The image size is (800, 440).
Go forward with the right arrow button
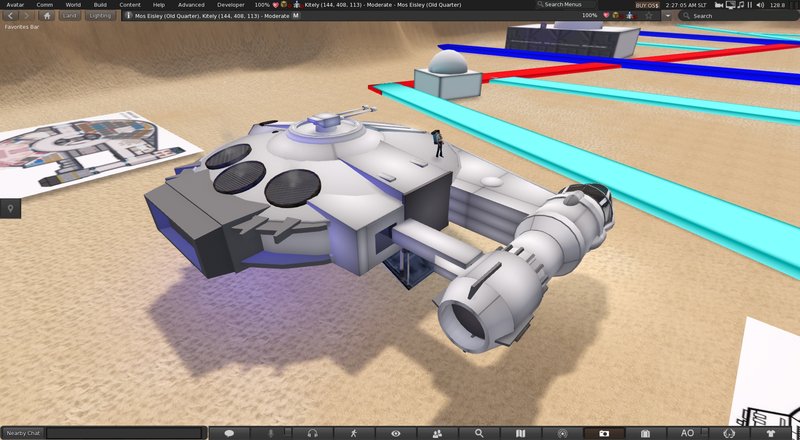[27, 16]
